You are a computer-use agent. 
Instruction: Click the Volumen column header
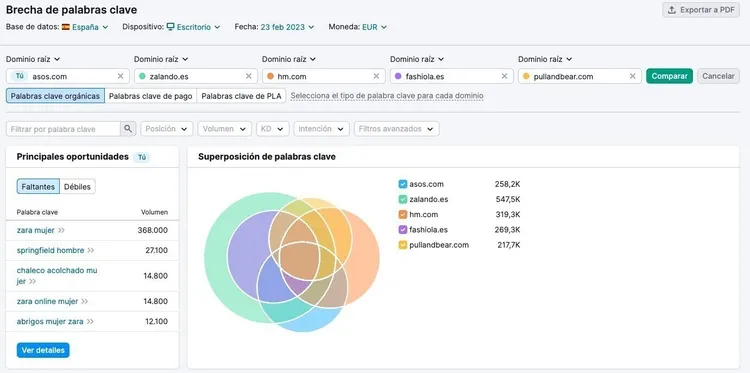(x=154, y=212)
